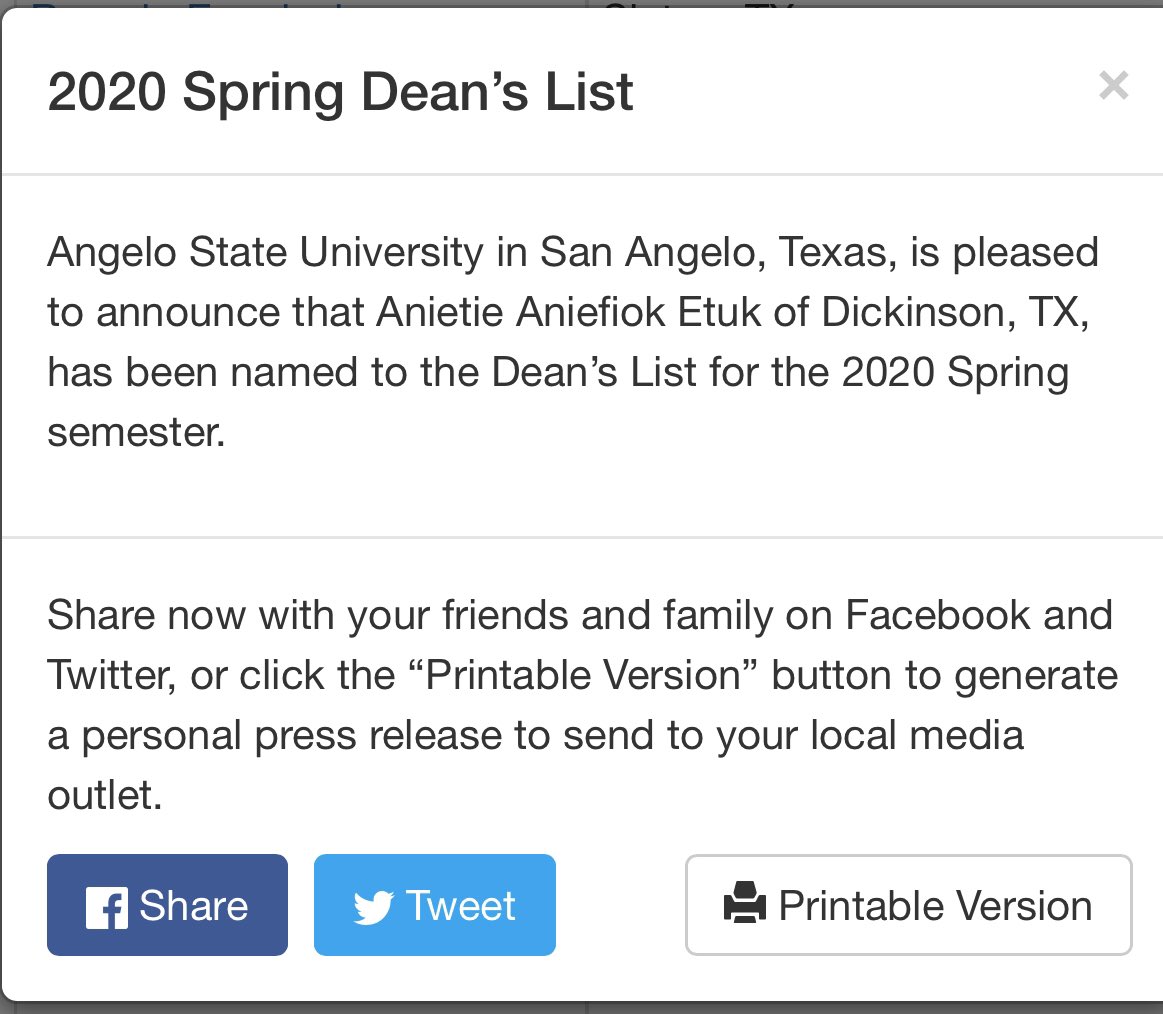Image resolution: width=1163 pixels, height=1014 pixels.
Task: Click the Facebook logo icon
Action: (106, 908)
